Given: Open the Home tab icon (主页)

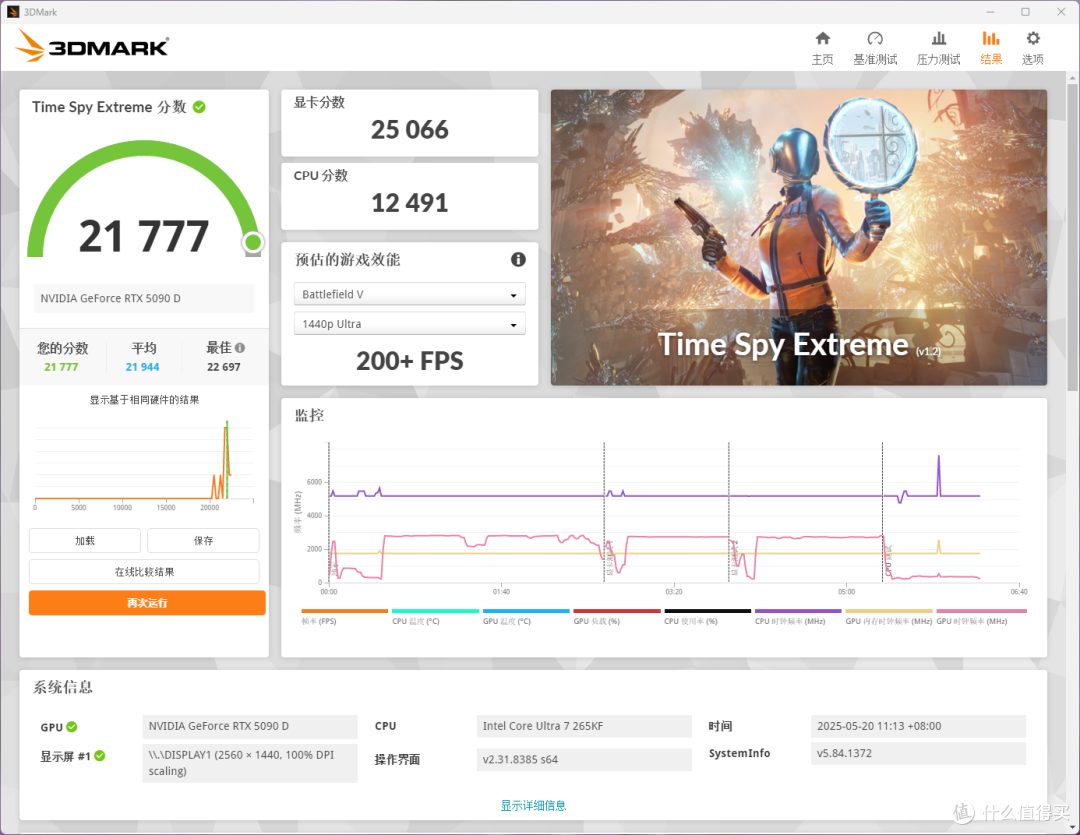Looking at the screenshot, I should click(822, 48).
